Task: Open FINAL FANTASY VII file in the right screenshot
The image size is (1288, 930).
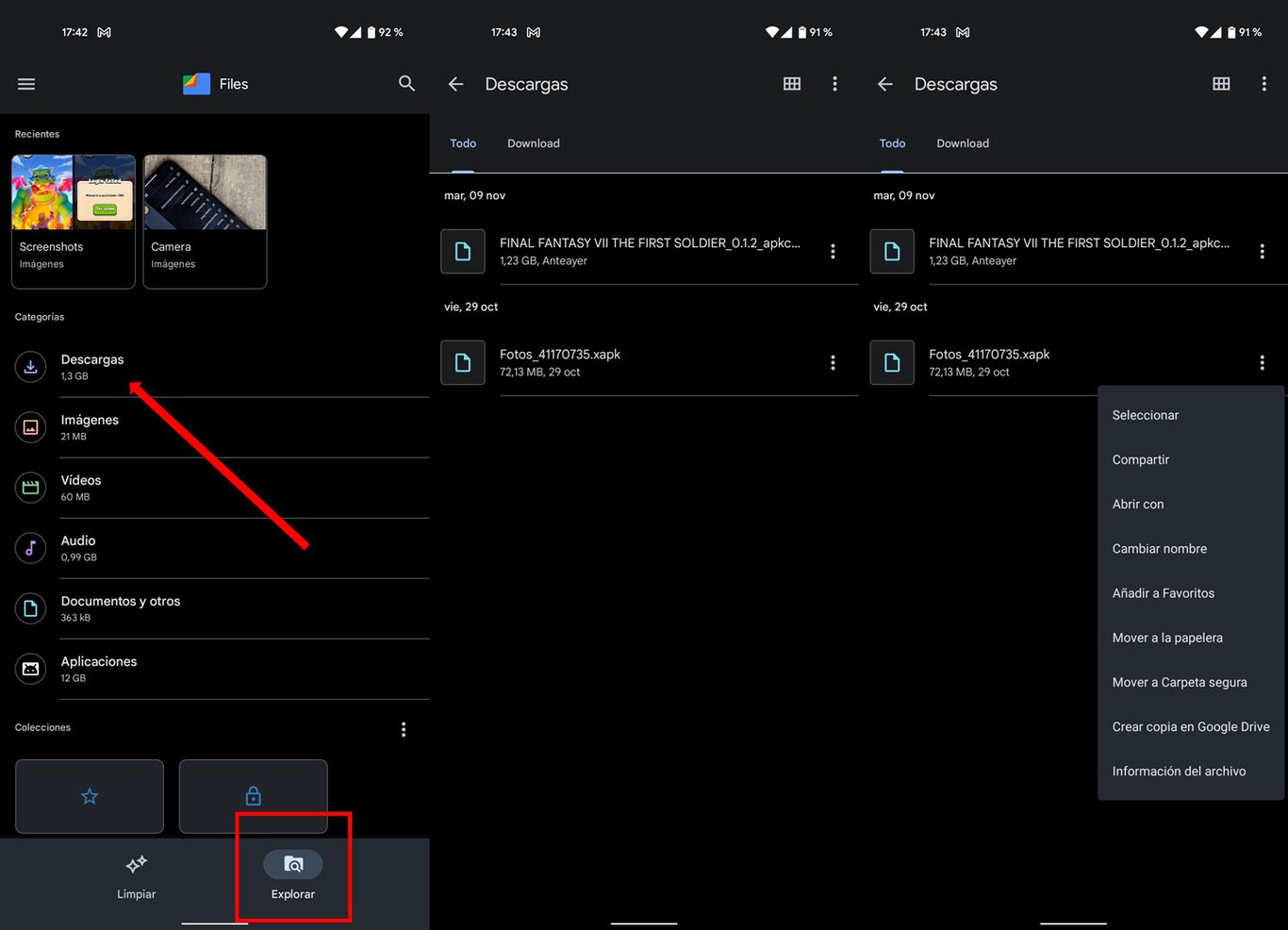Action: pos(1079,251)
